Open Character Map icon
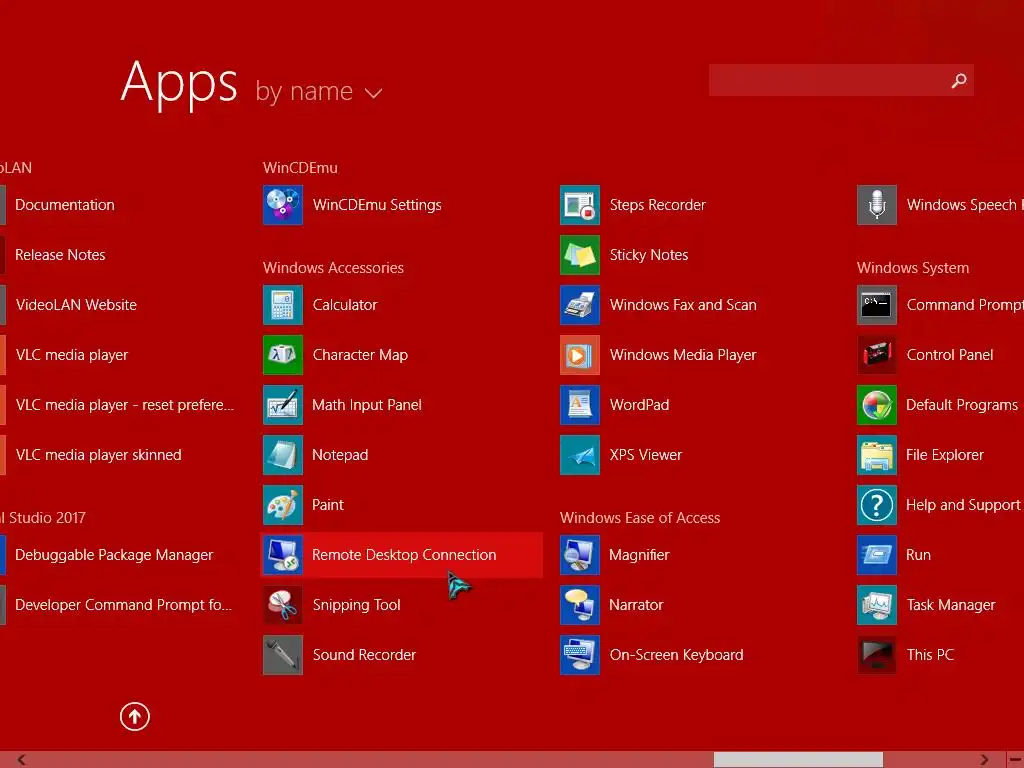The image size is (1024, 768). 283,355
